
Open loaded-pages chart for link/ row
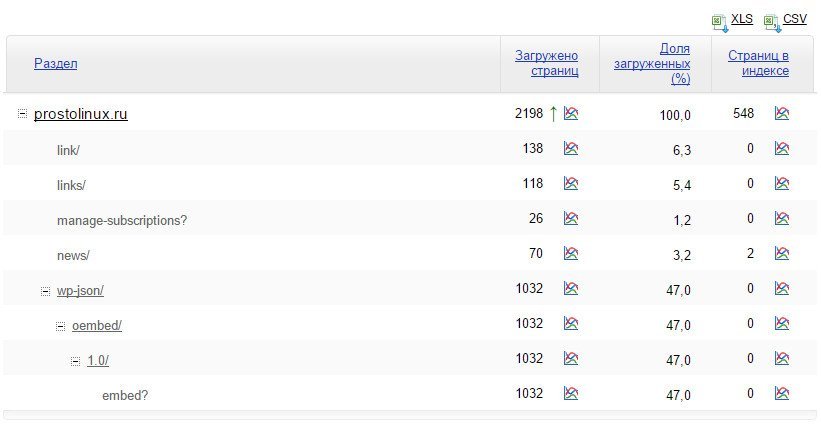[571, 148]
